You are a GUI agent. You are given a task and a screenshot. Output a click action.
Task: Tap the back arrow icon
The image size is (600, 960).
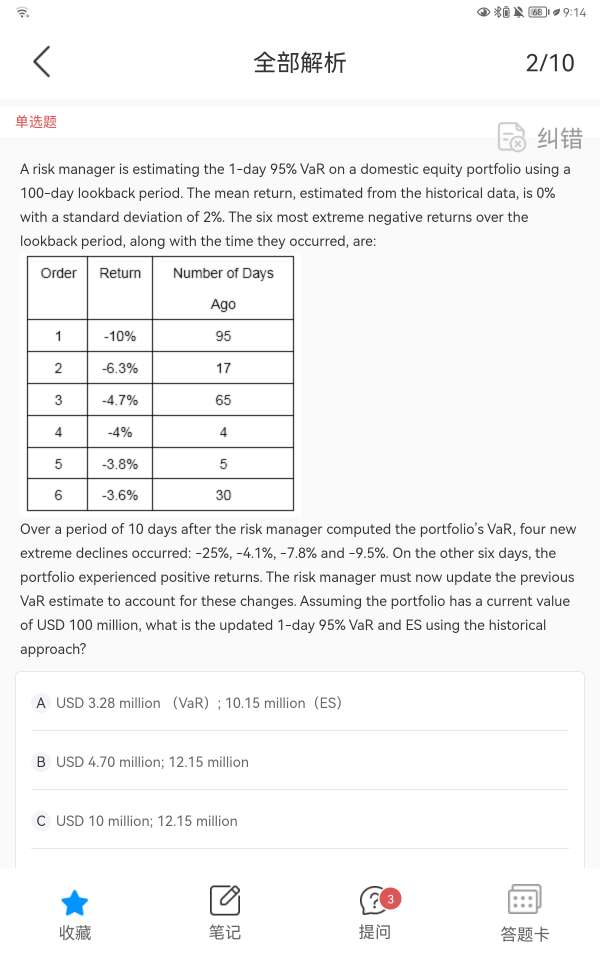41,62
